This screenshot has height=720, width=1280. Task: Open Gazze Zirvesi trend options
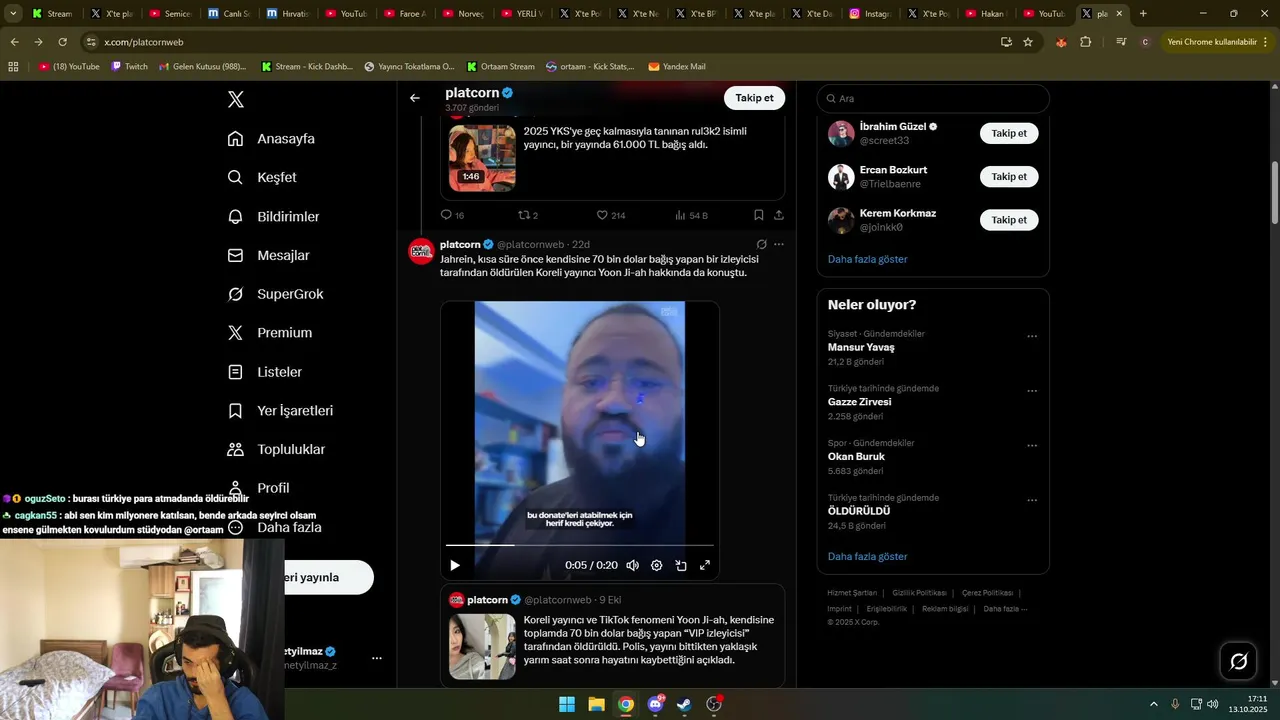point(1032,392)
